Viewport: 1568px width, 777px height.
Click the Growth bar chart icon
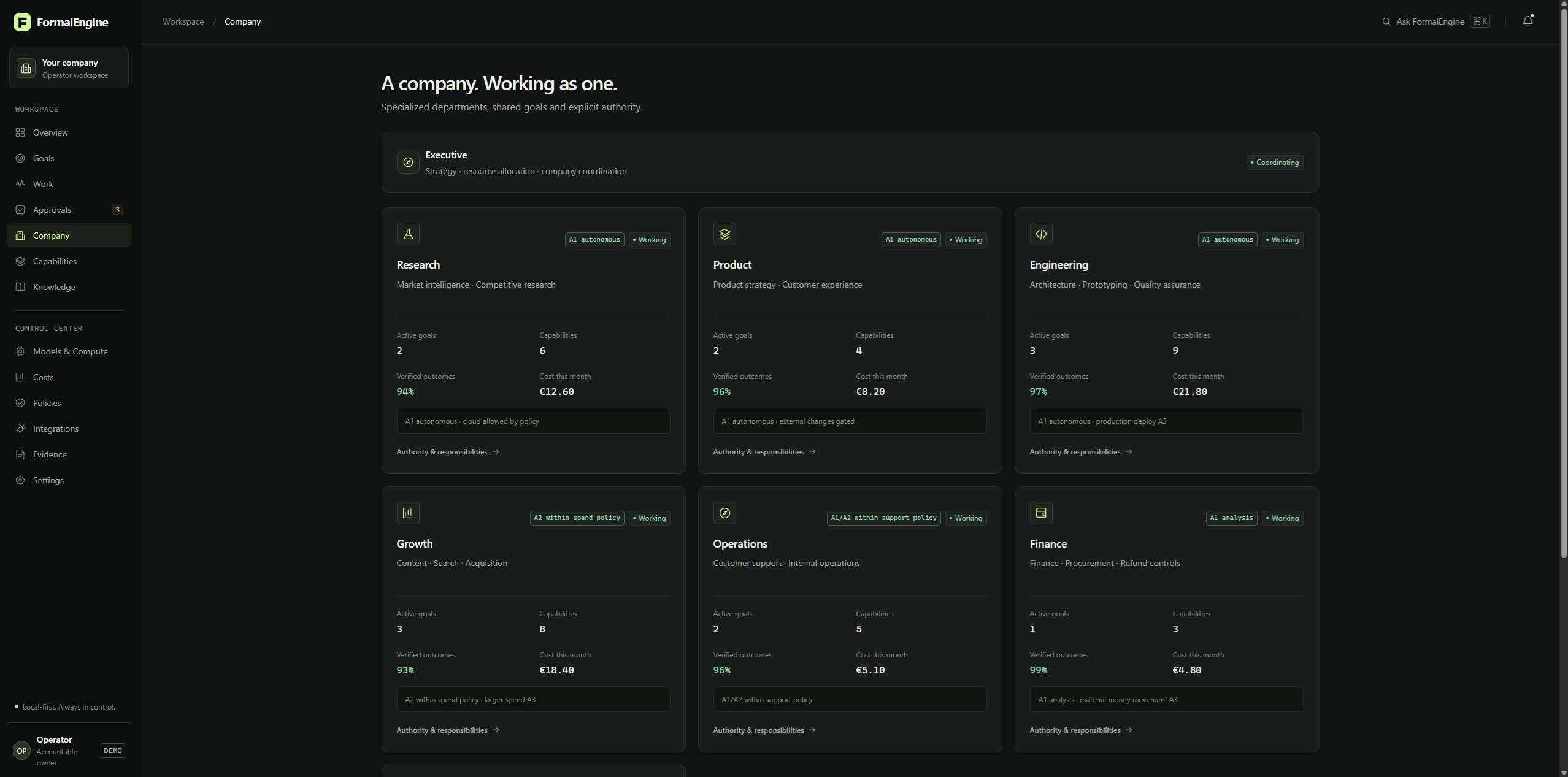[408, 513]
